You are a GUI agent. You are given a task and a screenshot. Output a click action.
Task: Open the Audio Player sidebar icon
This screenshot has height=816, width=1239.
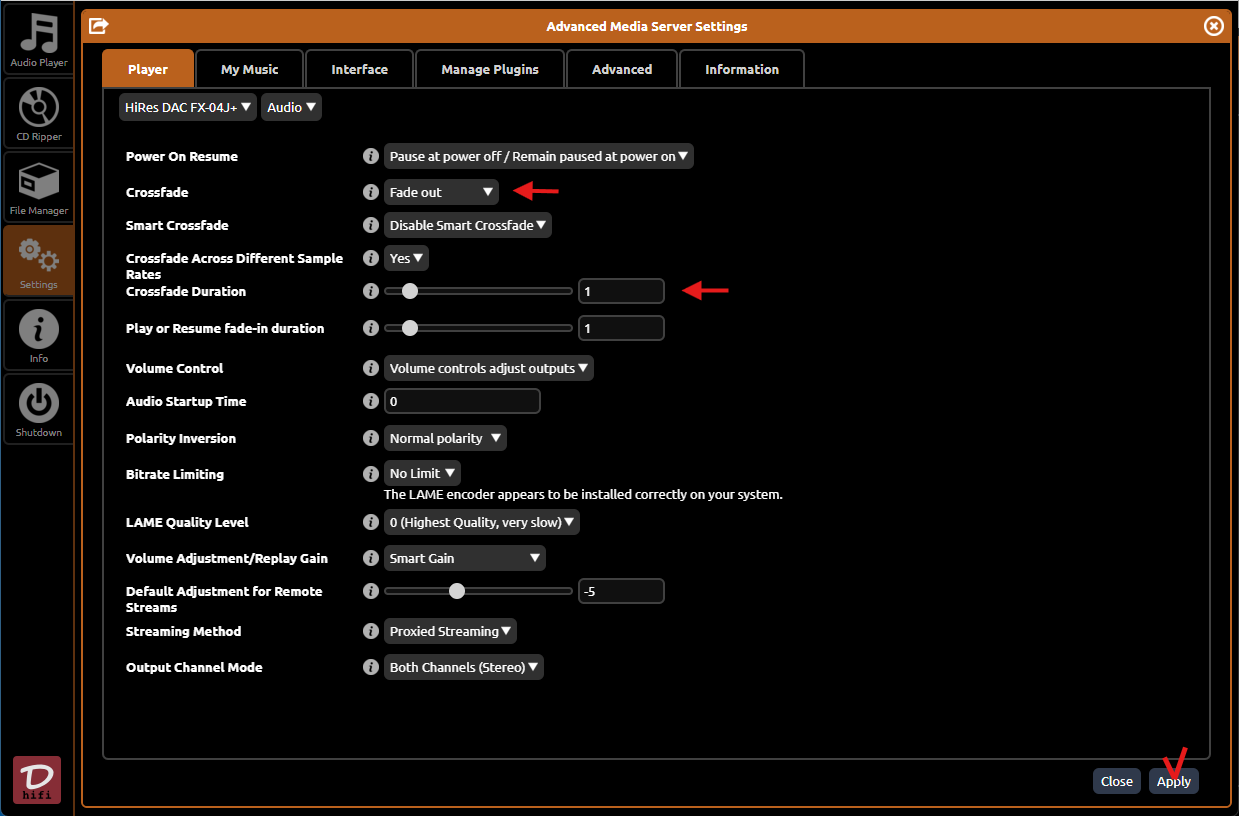coord(38,41)
